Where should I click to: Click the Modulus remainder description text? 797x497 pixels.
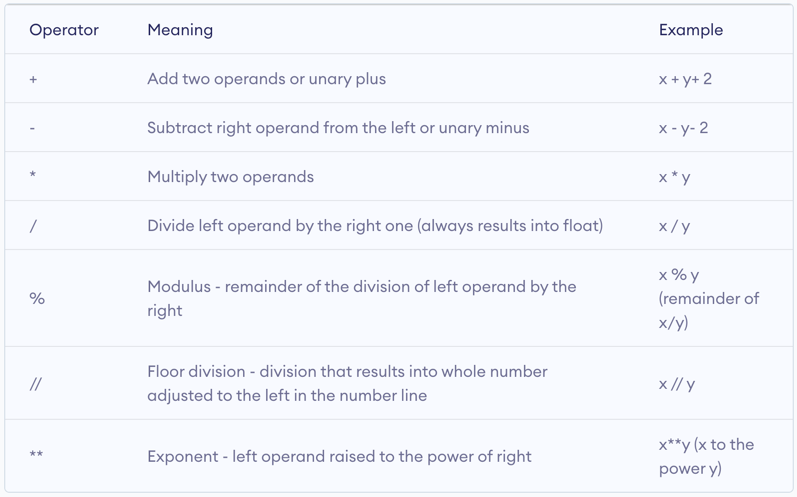361,298
